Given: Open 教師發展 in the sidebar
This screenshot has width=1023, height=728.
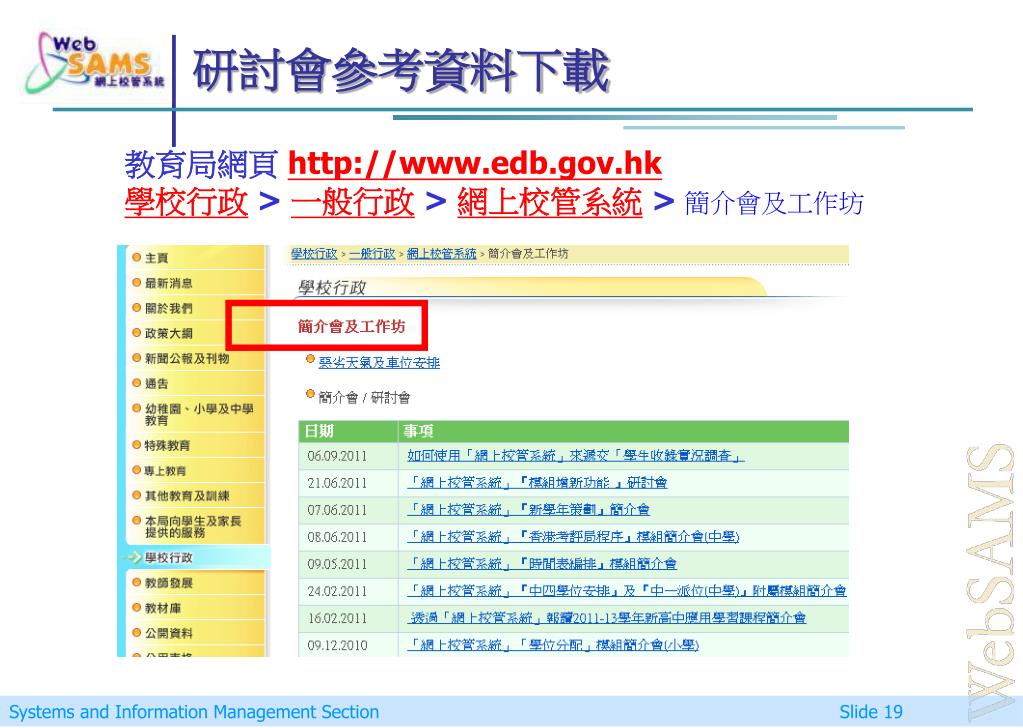Looking at the screenshot, I should [x=168, y=583].
